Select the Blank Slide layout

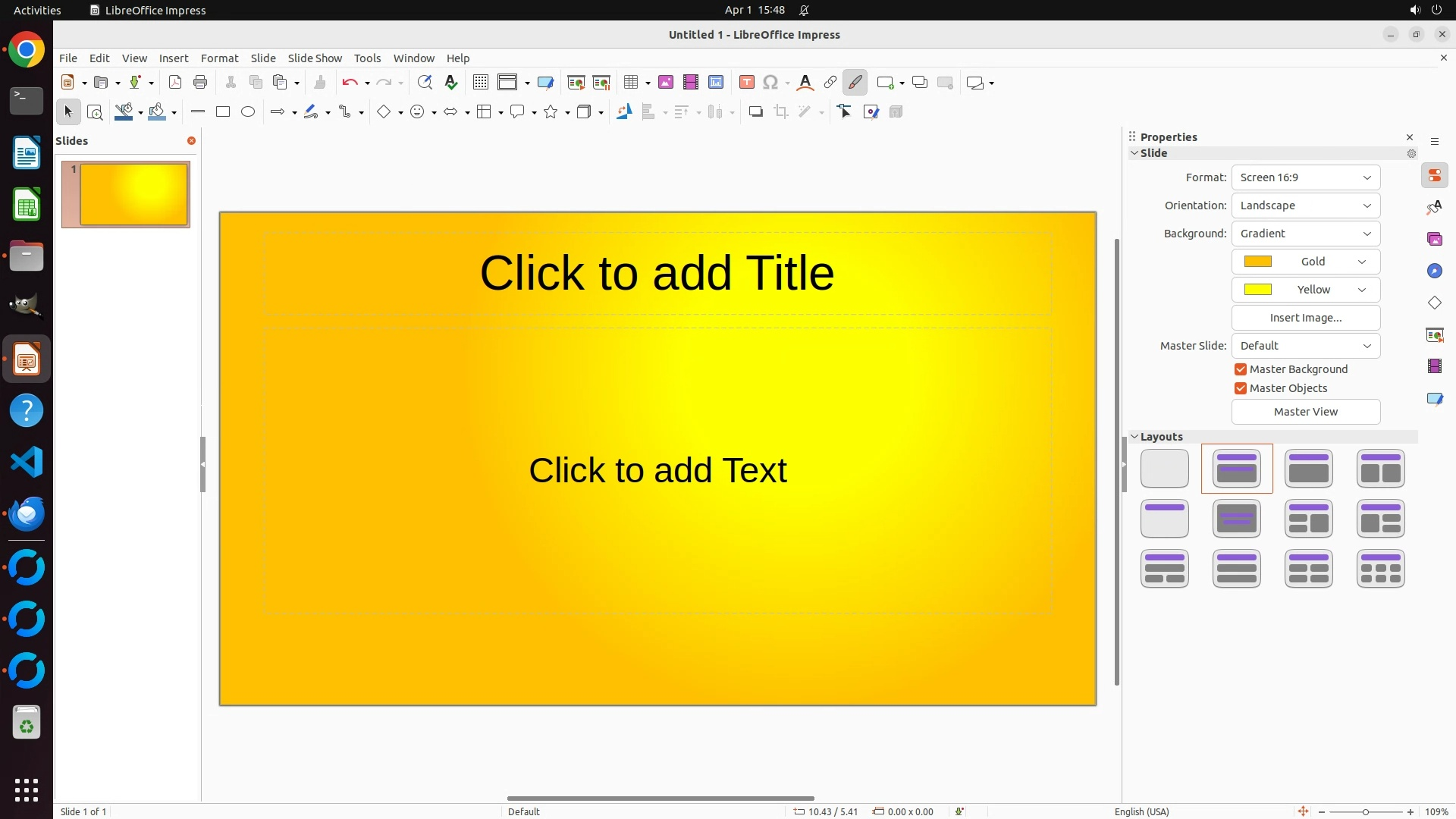point(1164,469)
